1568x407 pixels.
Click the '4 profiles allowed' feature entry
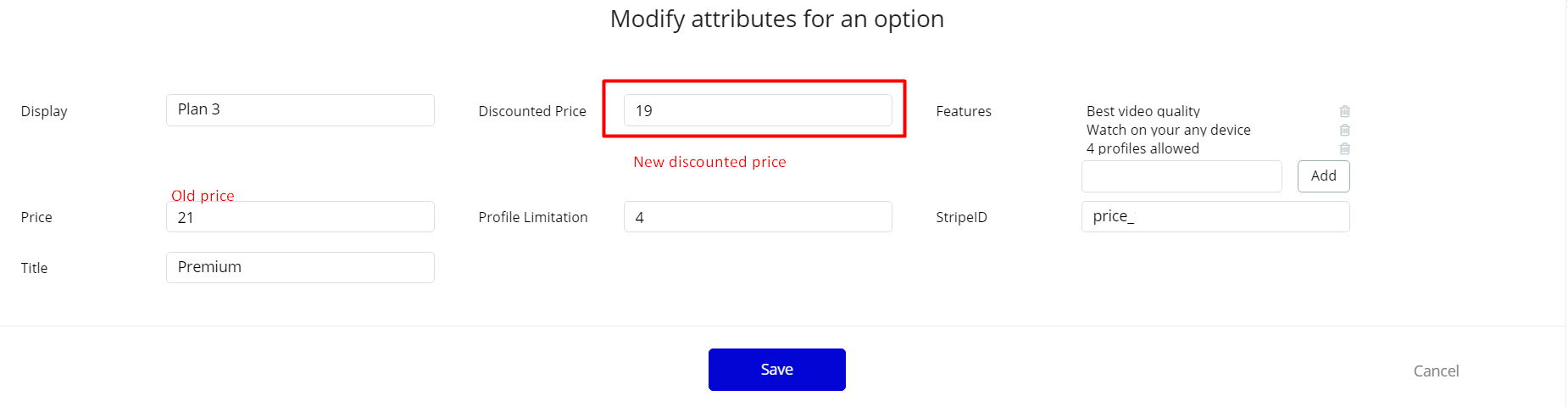coord(1143,148)
